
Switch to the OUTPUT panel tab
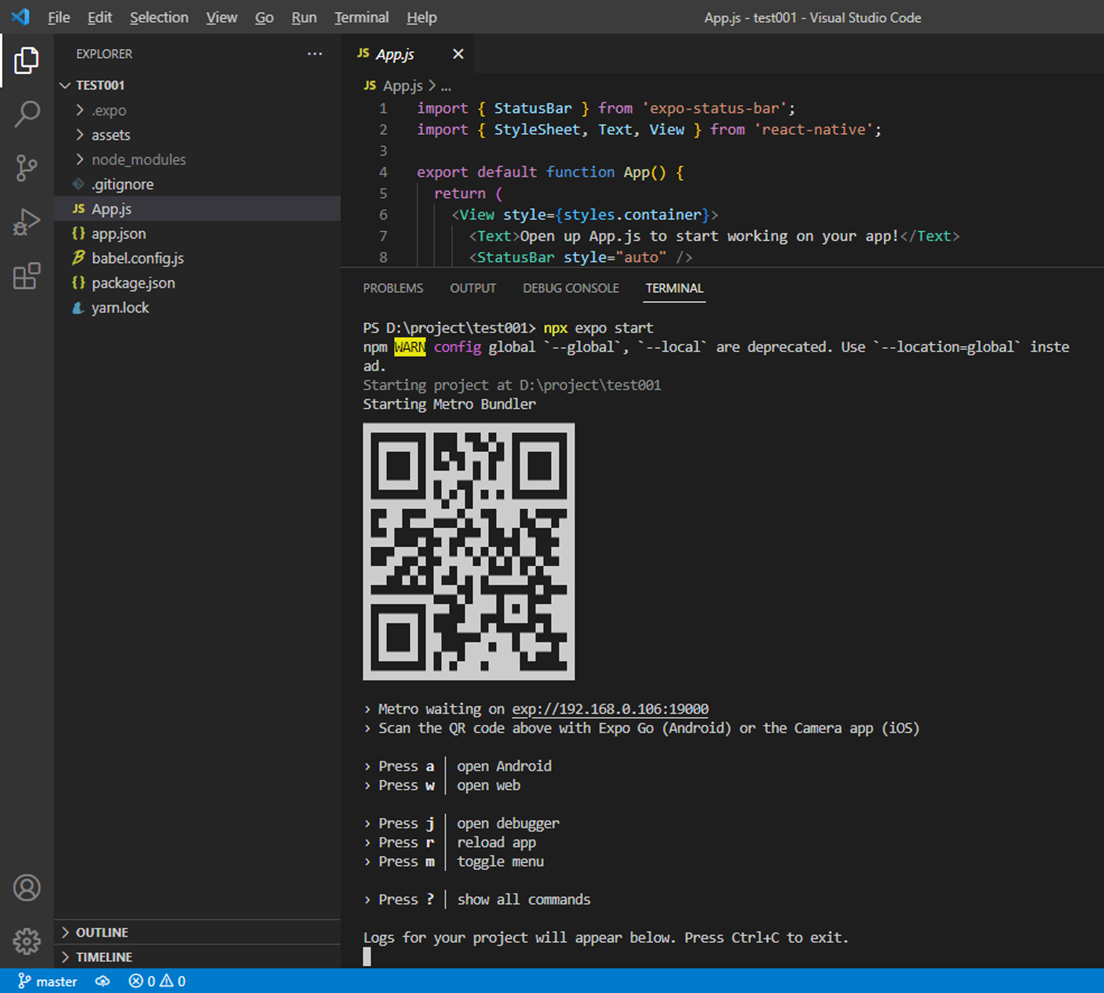click(473, 288)
